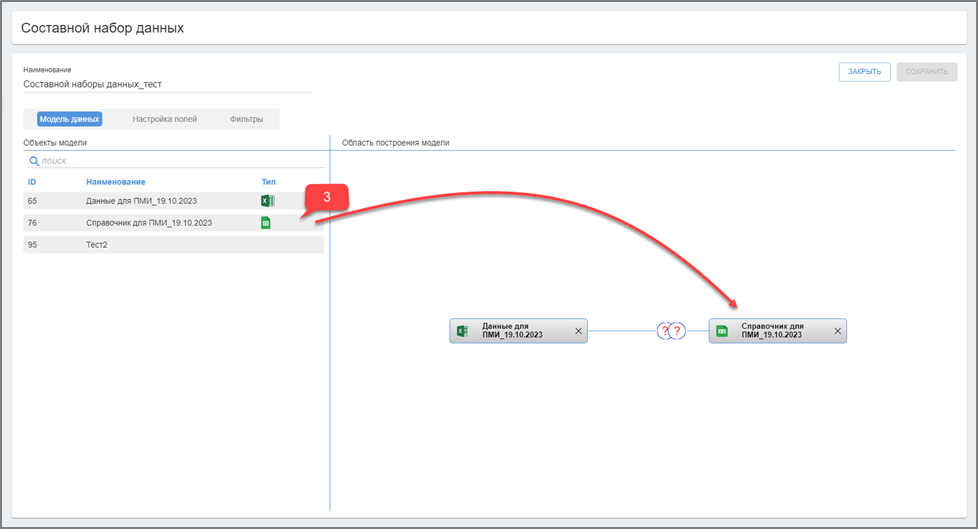Viewport: 978px width, 529px height.
Task: Click the left question mark join icon
Action: 664,331
